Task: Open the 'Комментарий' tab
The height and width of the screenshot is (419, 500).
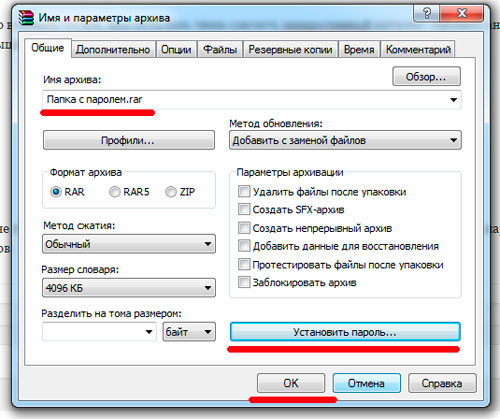Action: click(x=418, y=49)
